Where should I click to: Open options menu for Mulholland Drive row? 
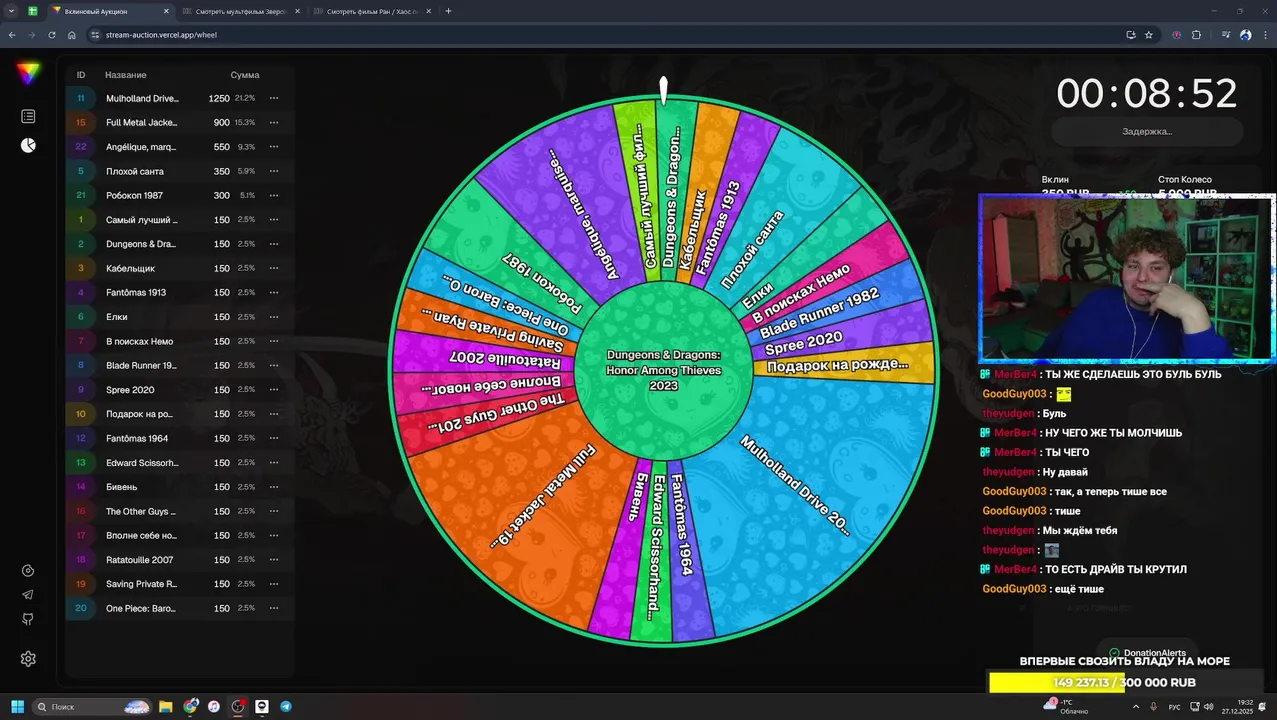tap(273, 98)
